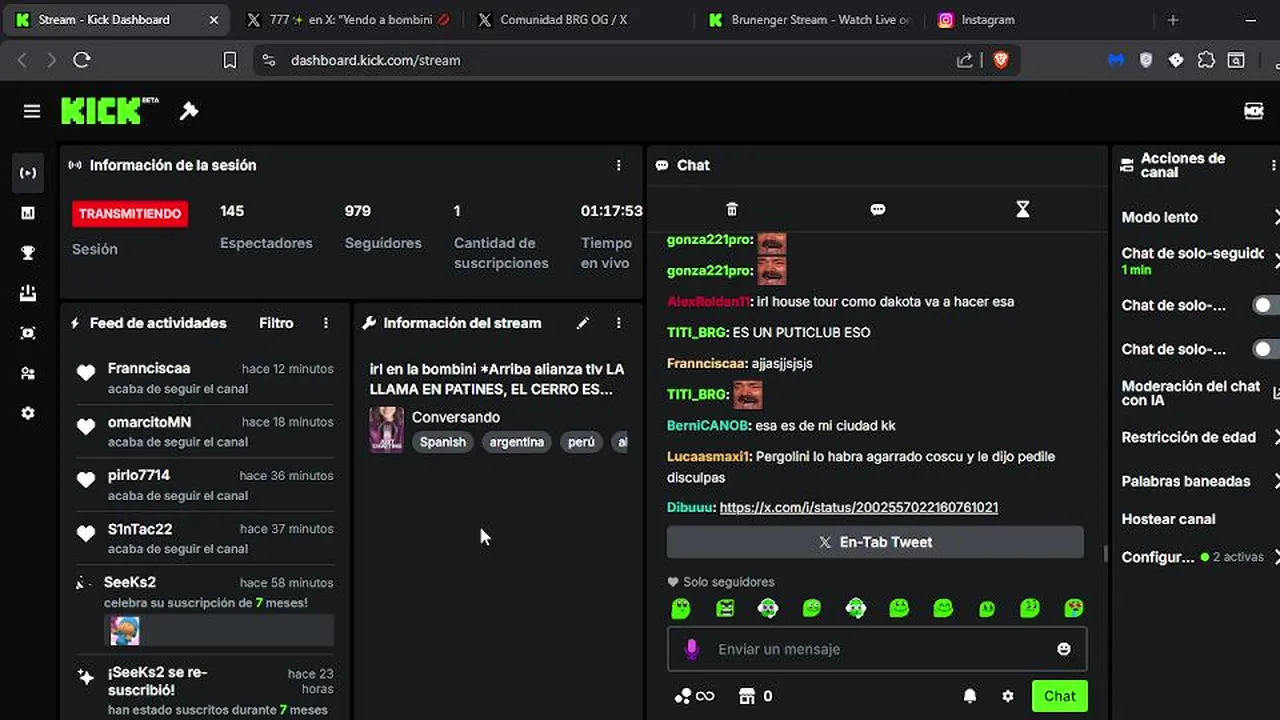Open the hamburger navigation menu
Image resolution: width=1280 pixels, height=720 pixels.
click(x=32, y=111)
